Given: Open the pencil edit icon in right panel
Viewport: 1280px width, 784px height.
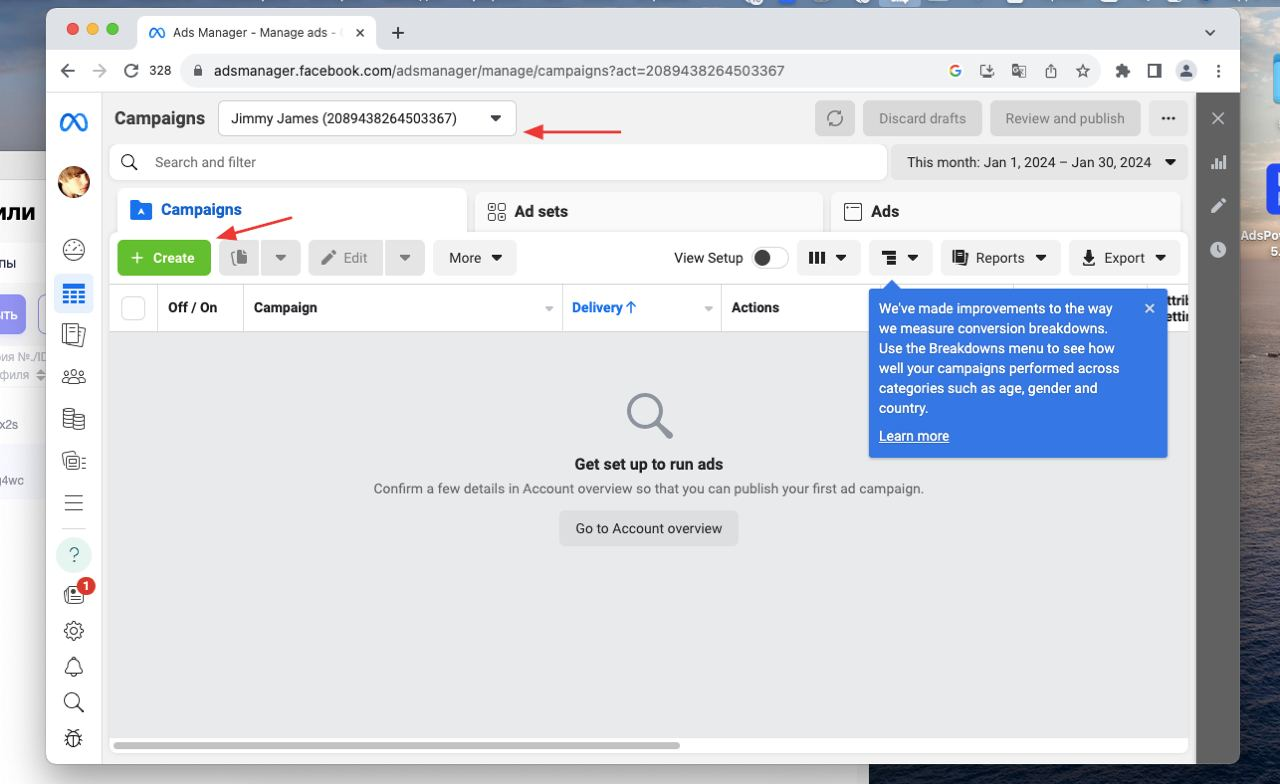Looking at the screenshot, I should coord(1218,206).
